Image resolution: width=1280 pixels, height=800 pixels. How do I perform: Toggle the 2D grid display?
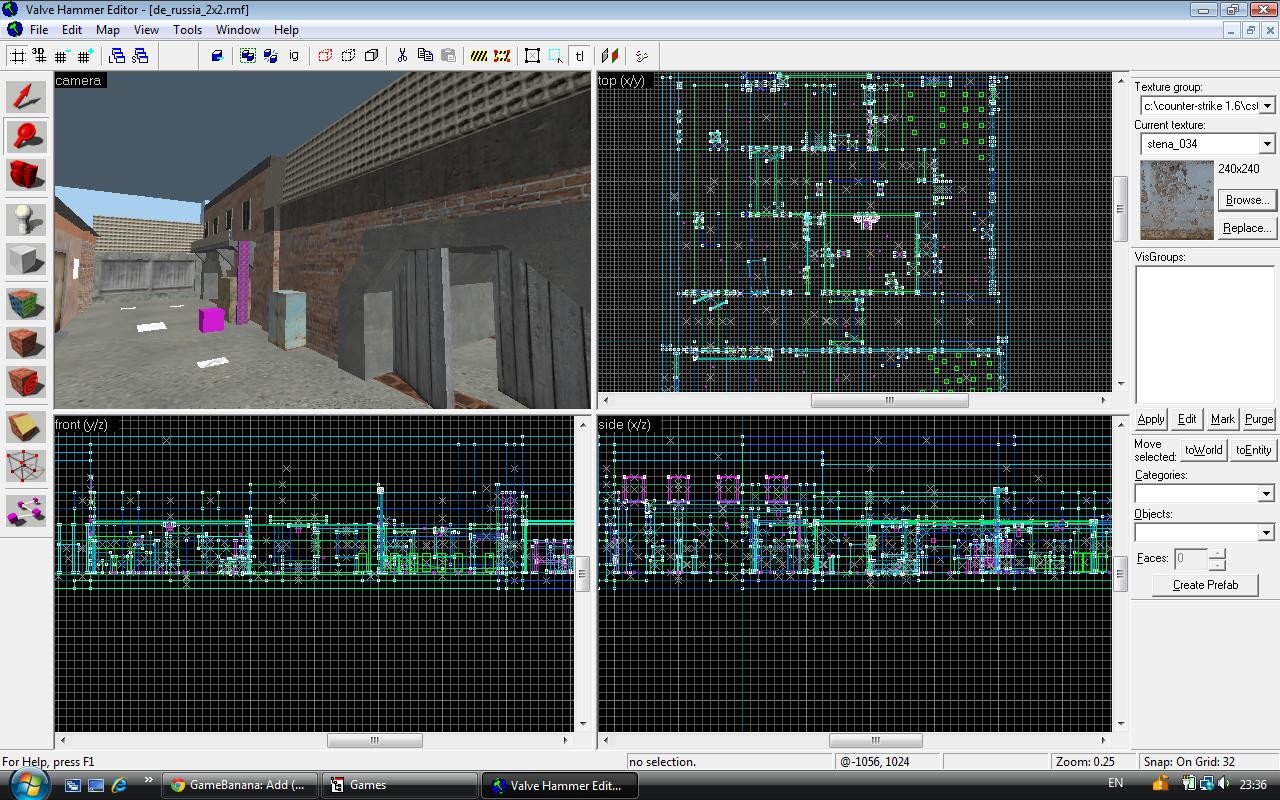point(18,56)
